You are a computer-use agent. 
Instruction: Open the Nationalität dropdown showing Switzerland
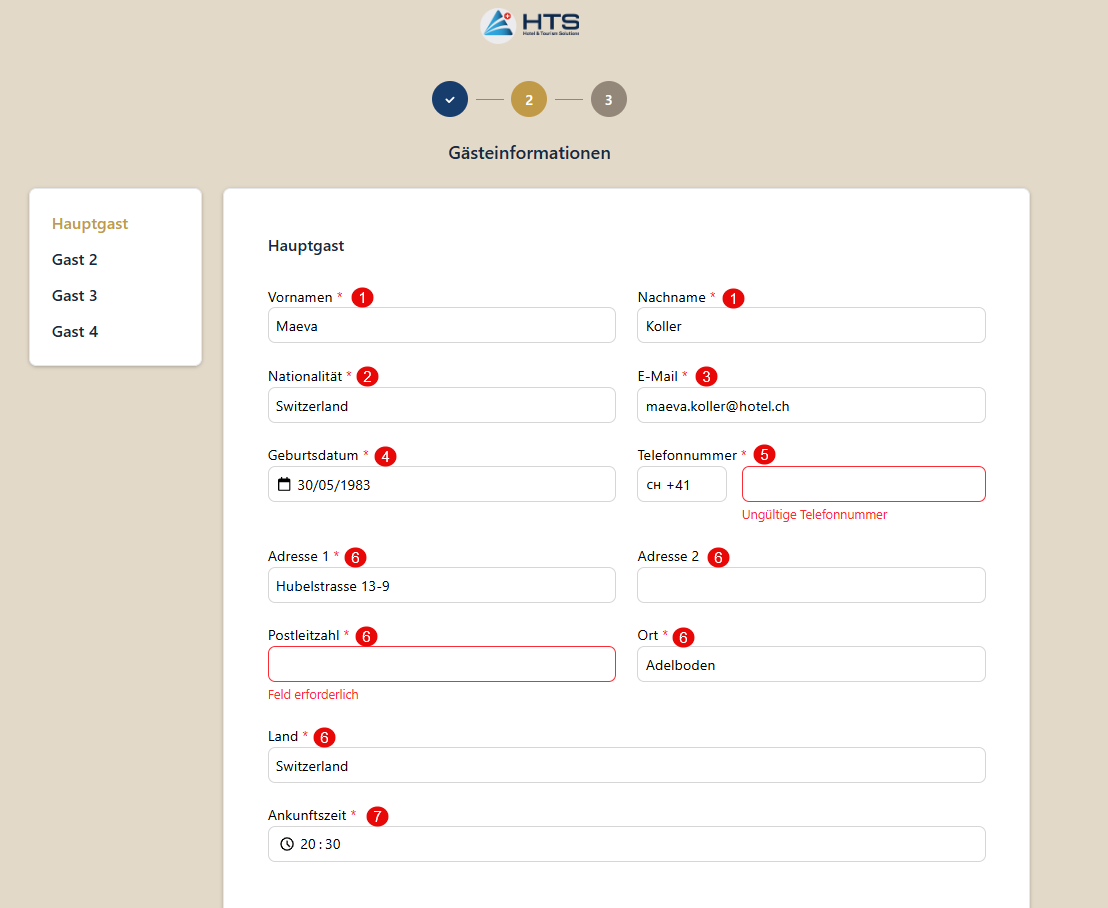point(441,406)
